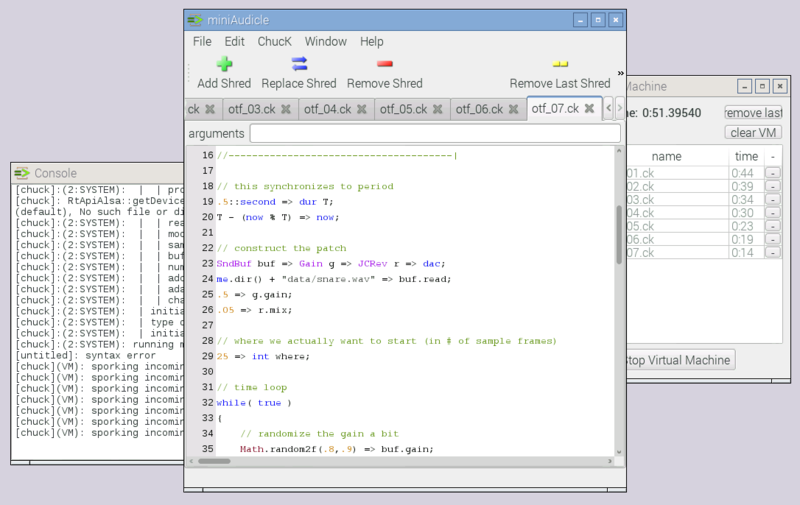Image resolution: width=800 pixels, height=505 pixels.
Task: Click the horizontal scrollbar right arrow
Action: coord(610,461)
